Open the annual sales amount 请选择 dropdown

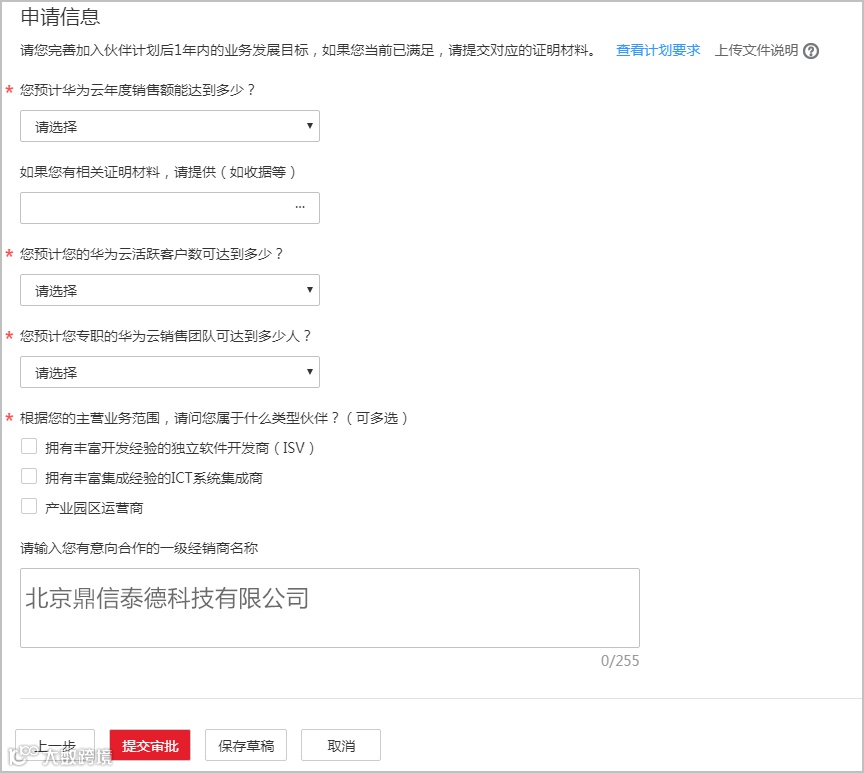(170, 126)
